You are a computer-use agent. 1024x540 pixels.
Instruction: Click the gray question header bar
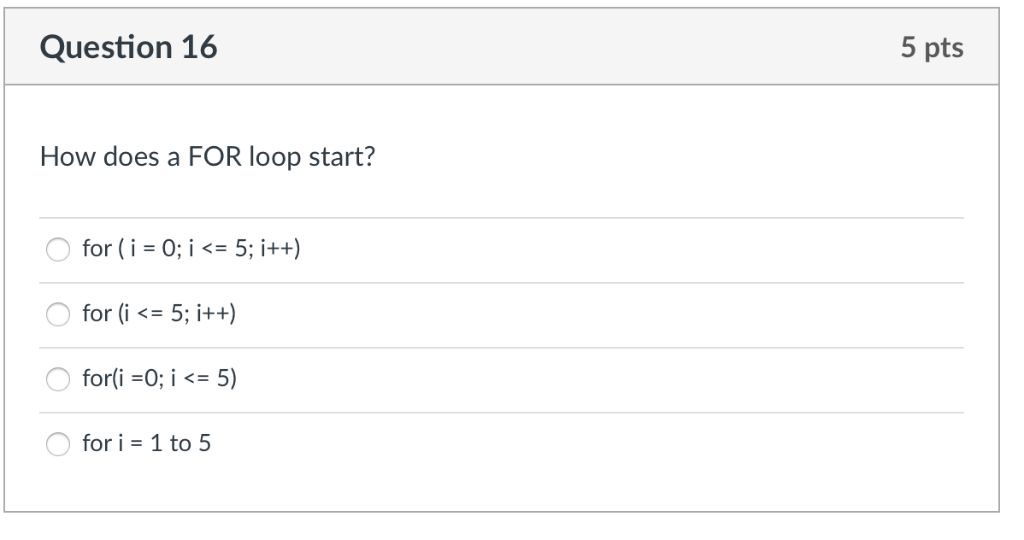point(502,47)
